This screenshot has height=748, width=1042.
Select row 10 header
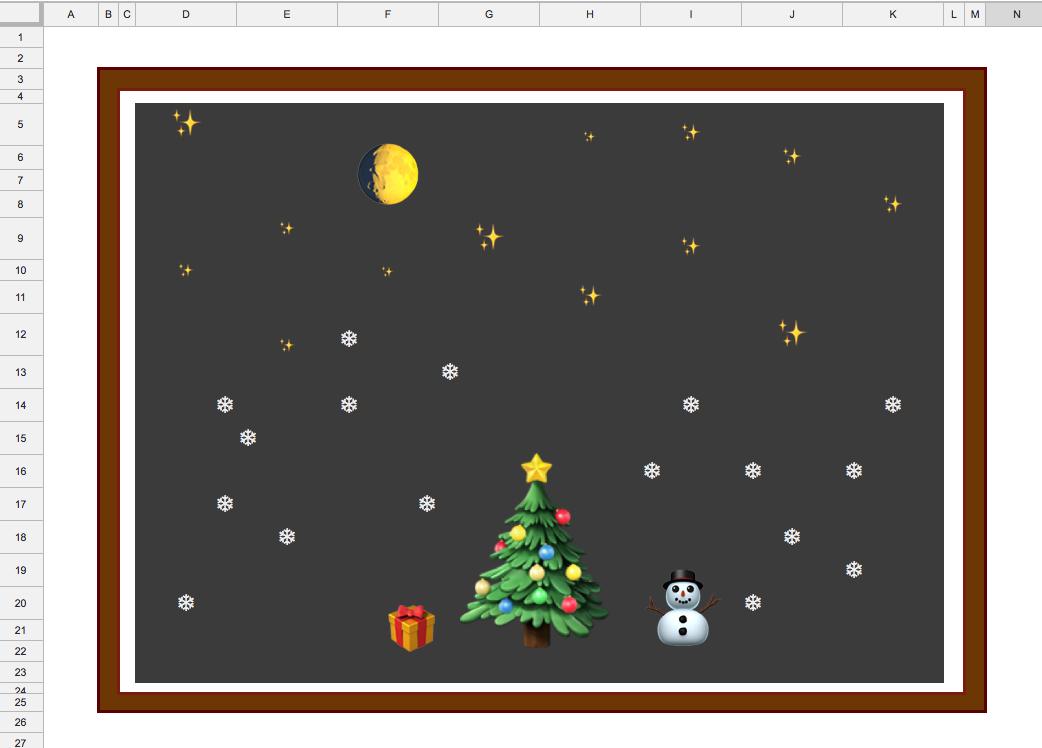[21, 270]
